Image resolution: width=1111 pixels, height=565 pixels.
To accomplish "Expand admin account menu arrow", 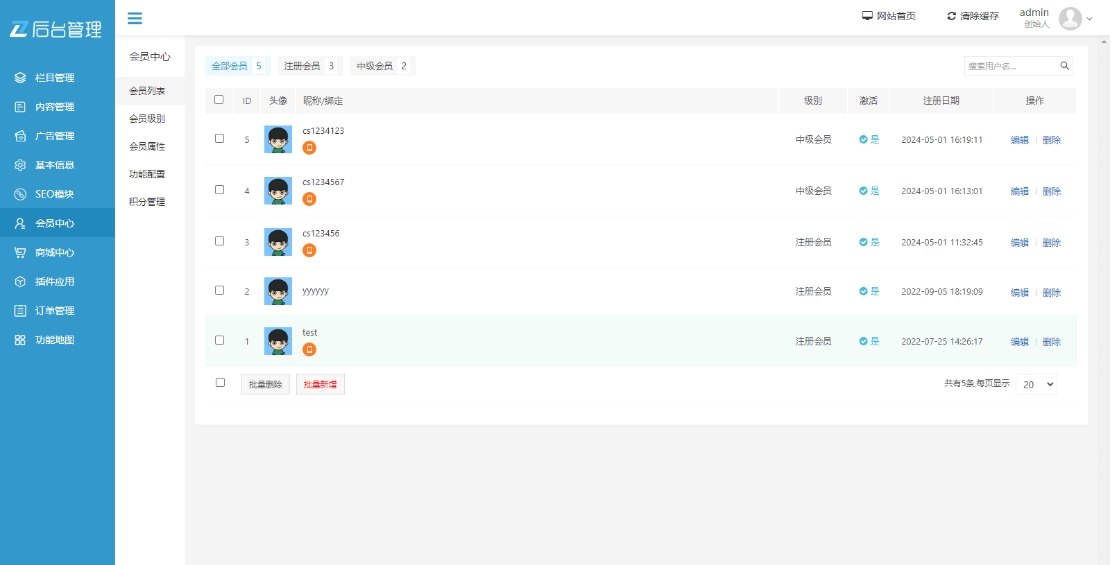I will [x=1090, y=19].
